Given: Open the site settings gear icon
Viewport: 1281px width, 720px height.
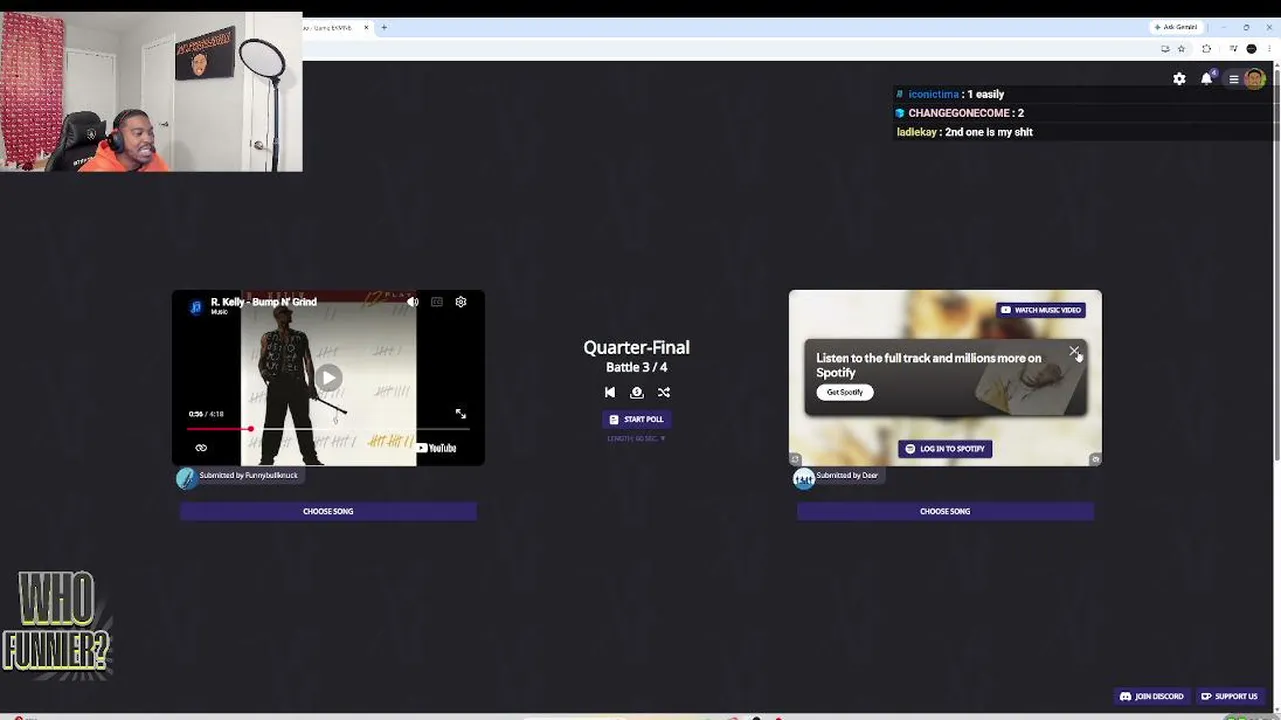Looking at the screenshot, I should 1179,79.
